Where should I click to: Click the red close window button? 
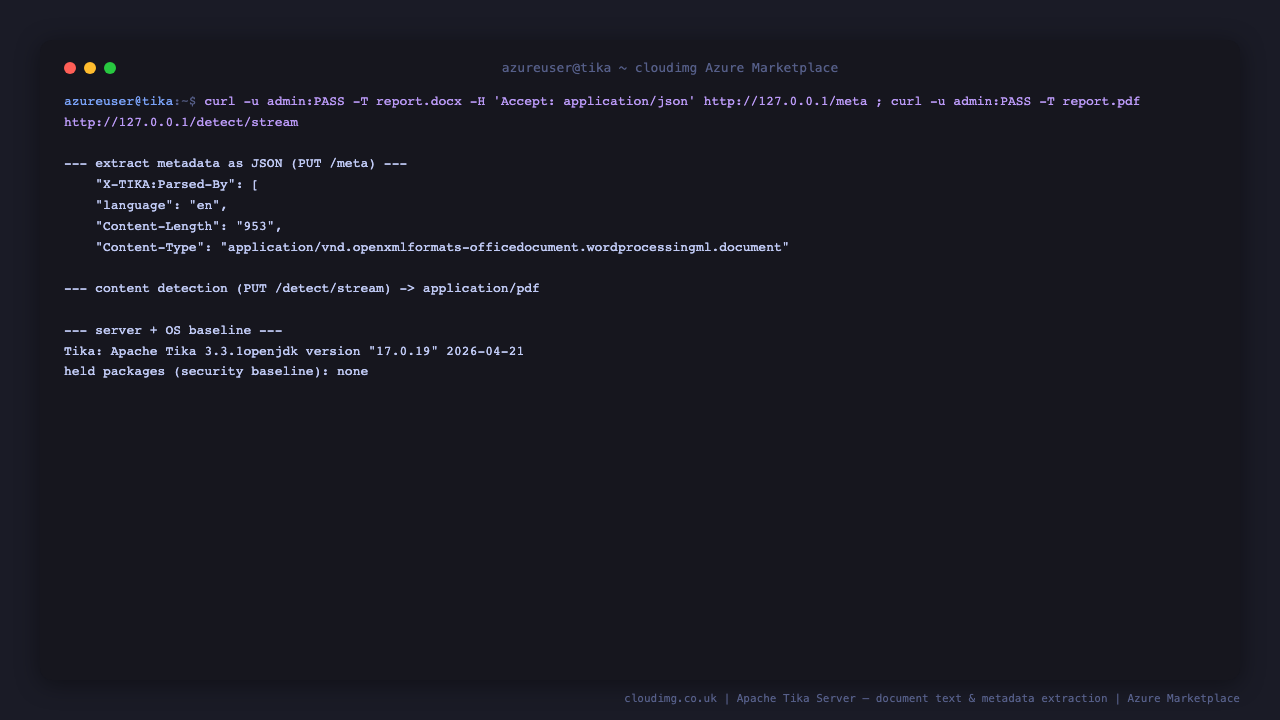pyautogui.click(x=70, y=68)
